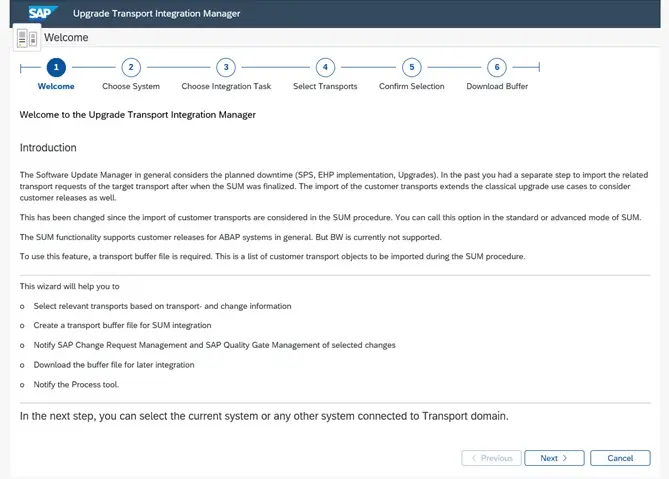669x479 pixels.
Task: Click the Select Transports step label
Action: pyautogui.click(x=325, y=86)
